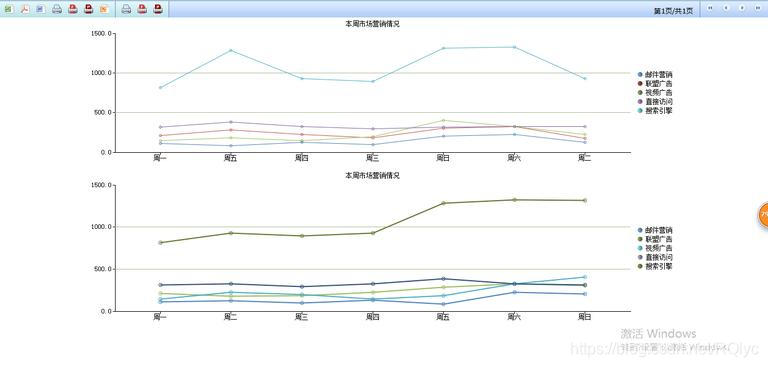Click 1500.0 y-axis value in top chart
The height and width of the screenshot is (367, 768).
pos(101,33)
